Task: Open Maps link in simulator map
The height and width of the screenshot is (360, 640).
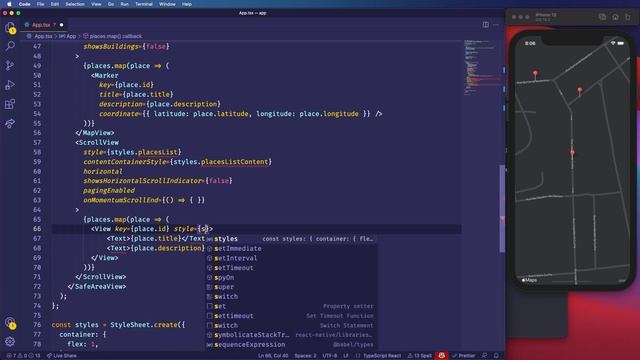Action: click(x=530, y=280)
